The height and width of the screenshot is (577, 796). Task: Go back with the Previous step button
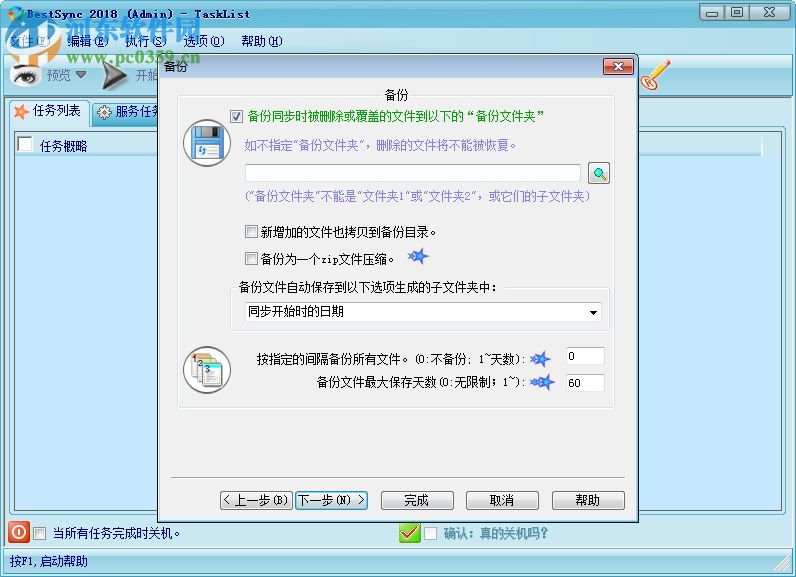(x=256, y=500)
